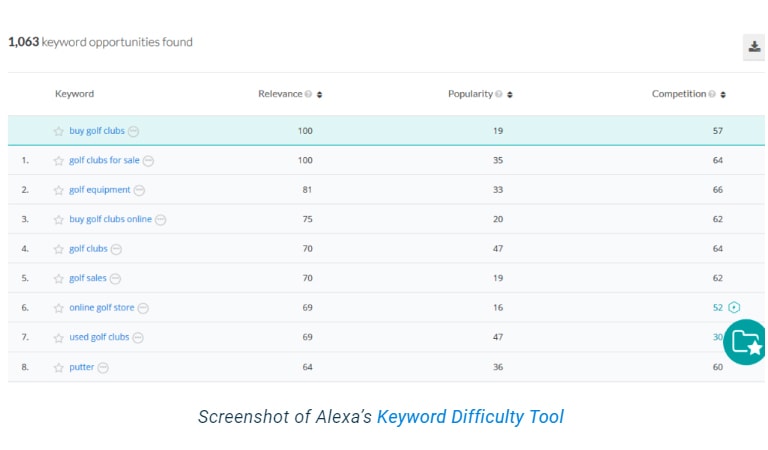Toggle star for used golf clubs
Image resolution: width=768 pixels, height=450 pixels.
pyautogui.click(x=59, y=338)
